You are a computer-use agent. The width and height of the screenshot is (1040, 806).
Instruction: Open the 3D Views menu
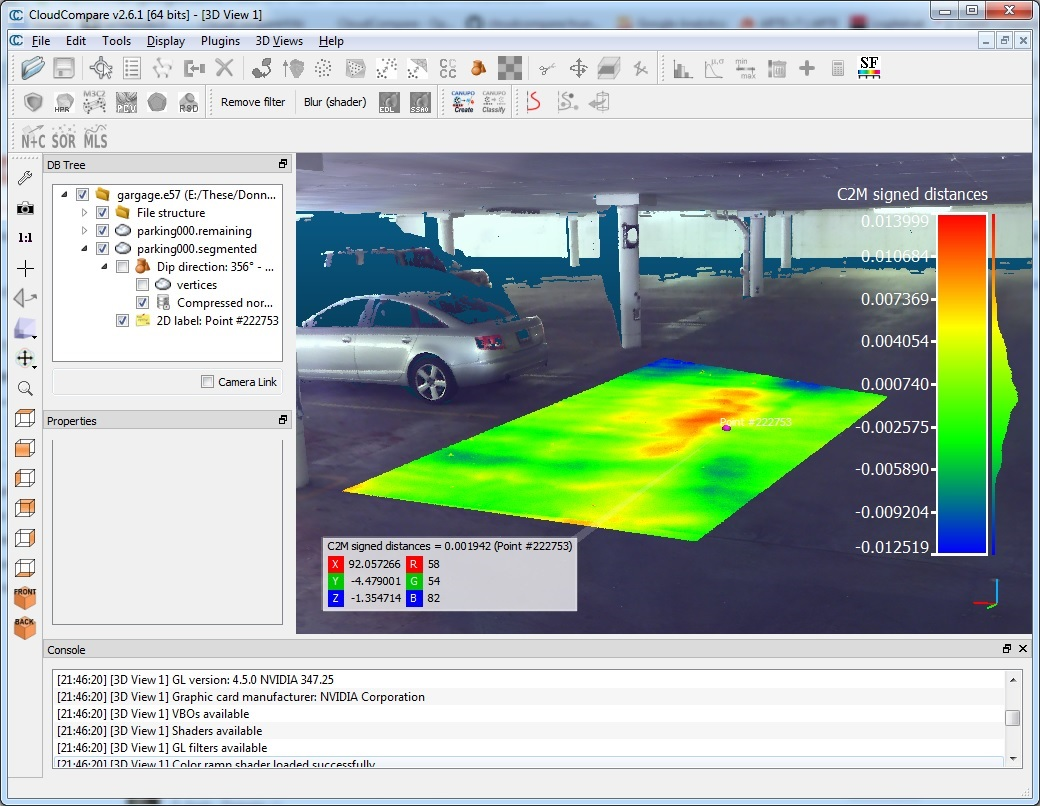(x=279, y=41)
